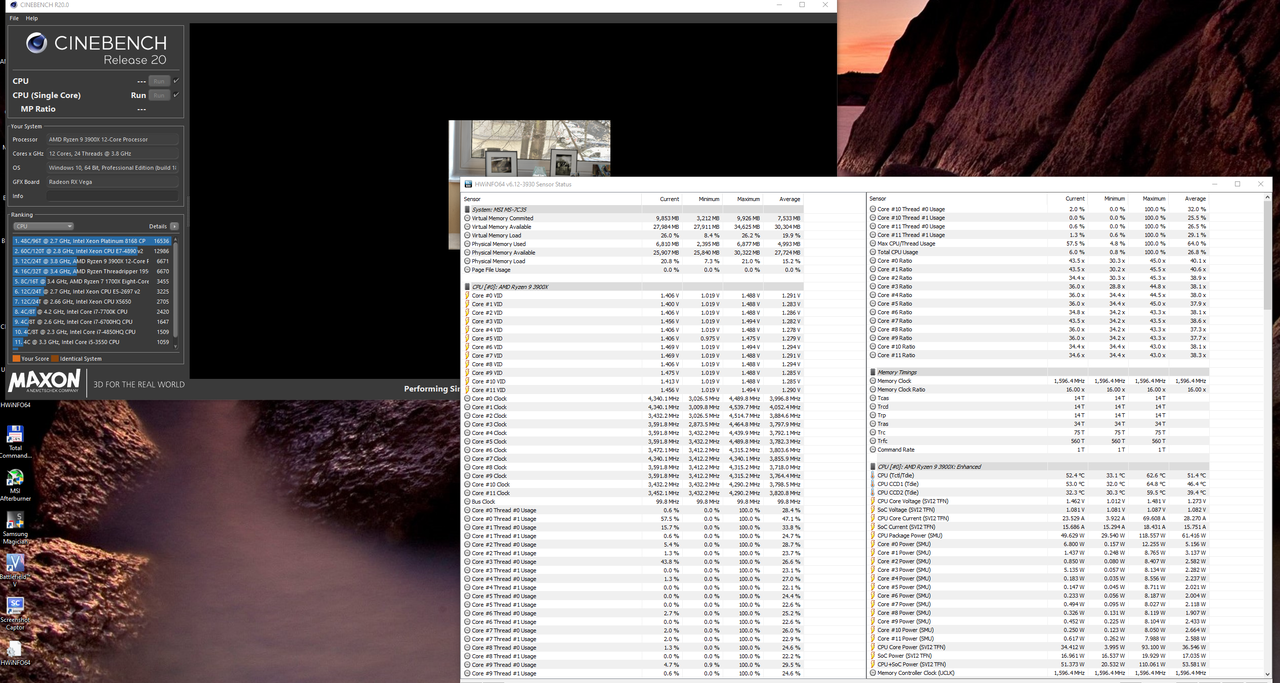Click the Virtual Memory Committed sensor icon
The image size is (1280, 683).
click(x=467, y=218)
